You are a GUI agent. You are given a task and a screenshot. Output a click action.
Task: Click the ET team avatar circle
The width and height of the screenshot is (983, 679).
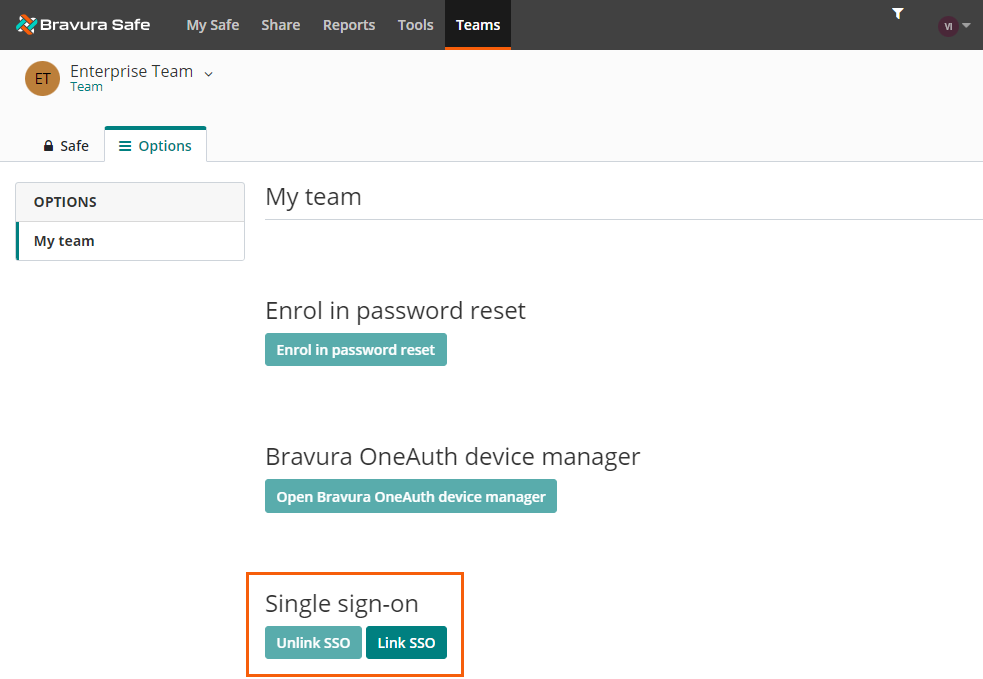point(41,78)
